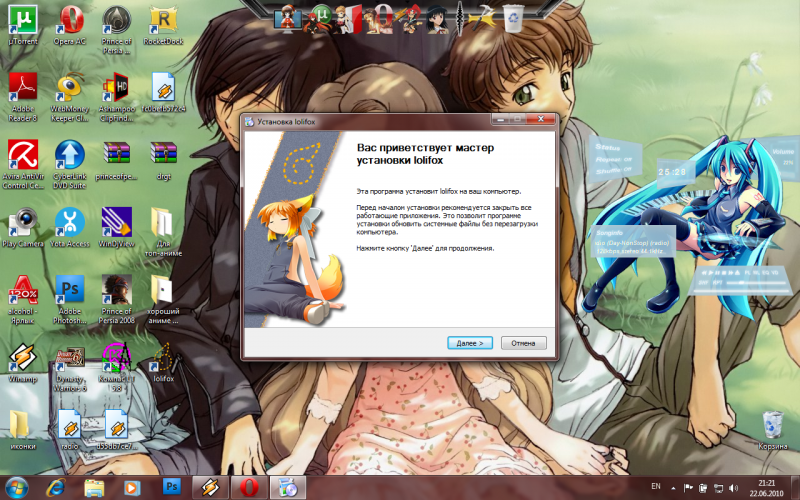Launch Adobe Photoshop desktop shortcut
The image size is (800, 500).
pyautogui.click(x=70, y=293)
